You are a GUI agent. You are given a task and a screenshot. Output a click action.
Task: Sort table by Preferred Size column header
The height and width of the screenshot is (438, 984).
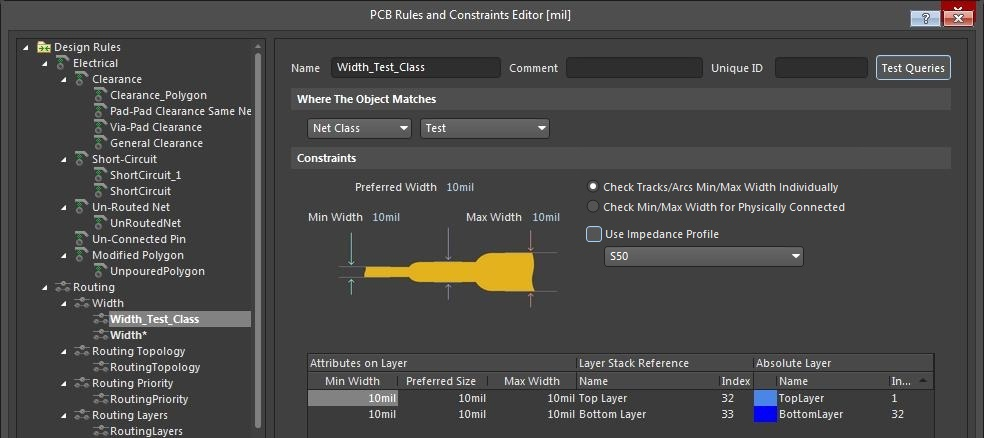[x=440, y=381]
